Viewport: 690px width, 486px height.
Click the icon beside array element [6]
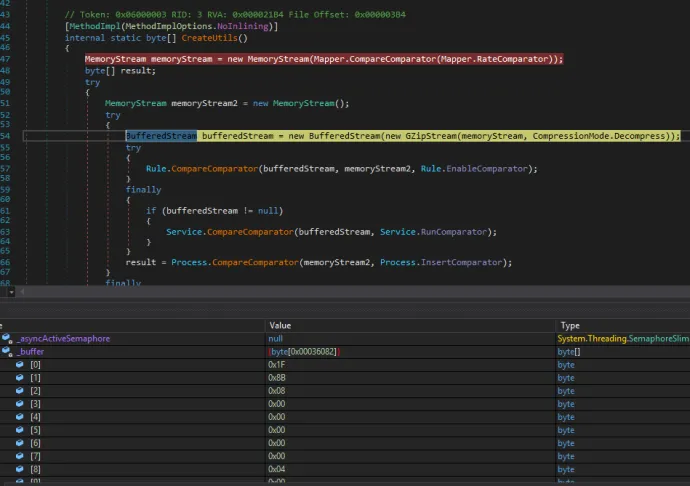pos(20,443)
